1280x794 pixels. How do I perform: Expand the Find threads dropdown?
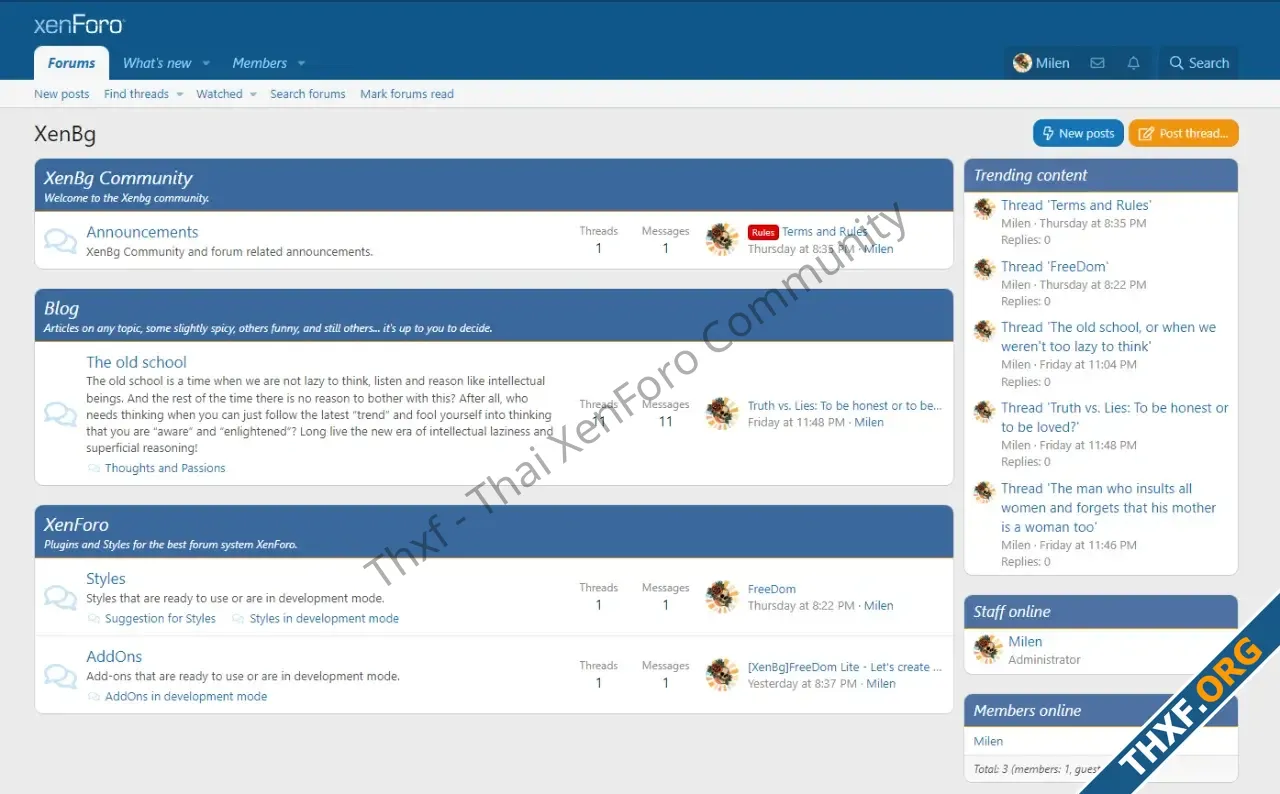pos(180,94)
